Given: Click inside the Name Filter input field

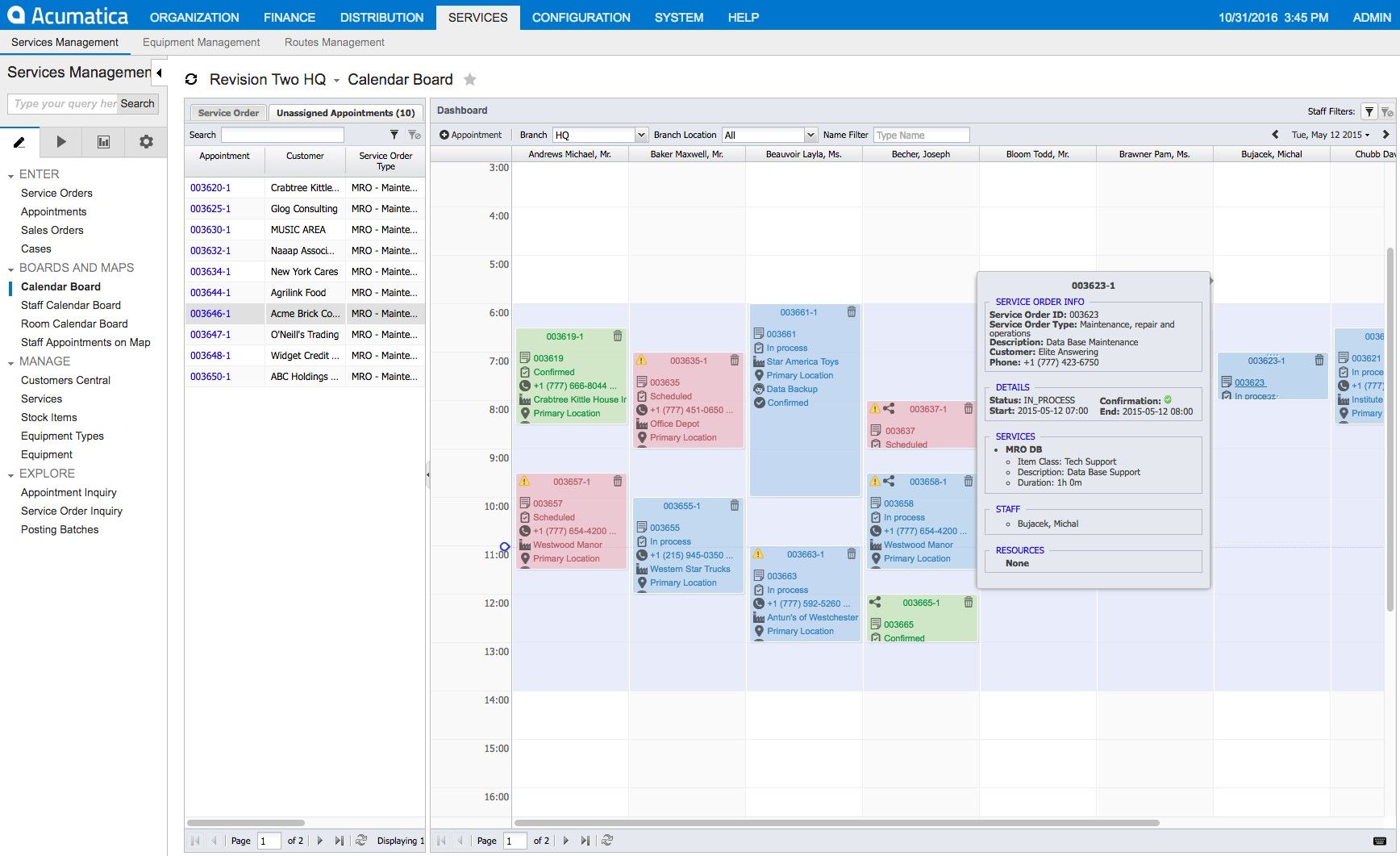Looking at the screenshot, I should [x=919, y=135].
